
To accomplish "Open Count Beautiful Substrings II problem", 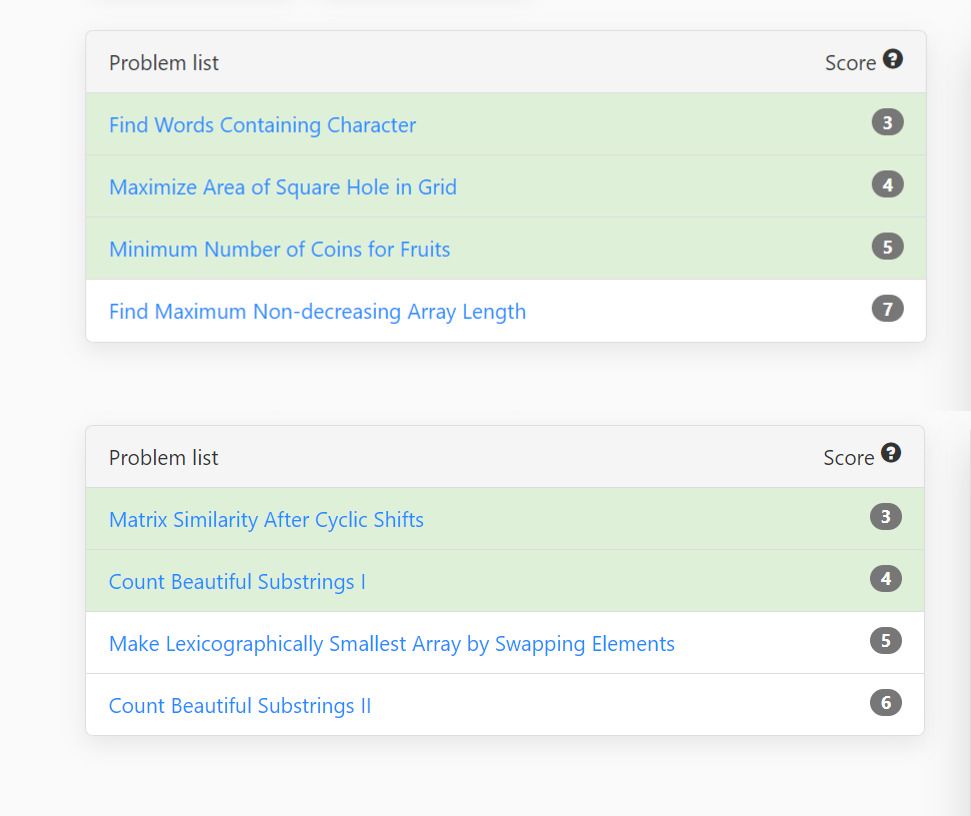I will (239, 706).
